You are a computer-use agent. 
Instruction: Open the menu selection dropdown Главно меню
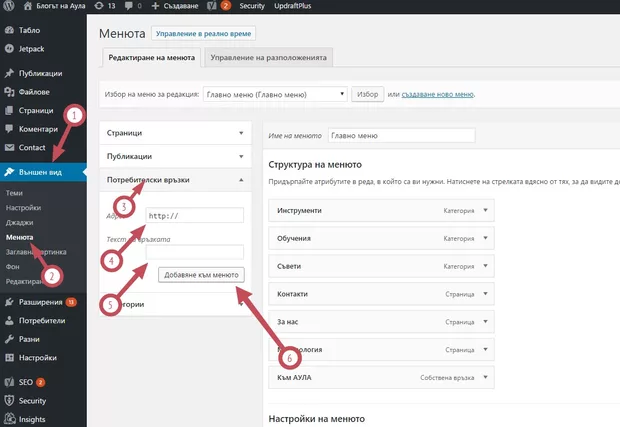pyautogui.click(x=273, y=94)
